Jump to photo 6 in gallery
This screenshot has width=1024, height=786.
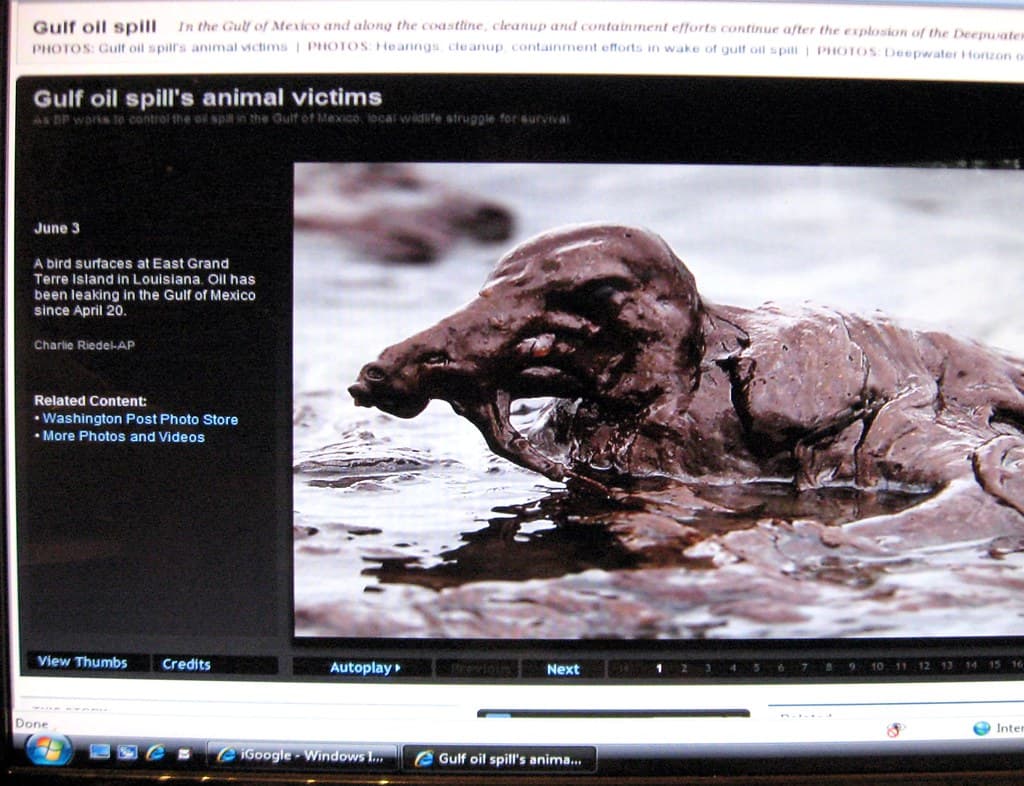780,667
